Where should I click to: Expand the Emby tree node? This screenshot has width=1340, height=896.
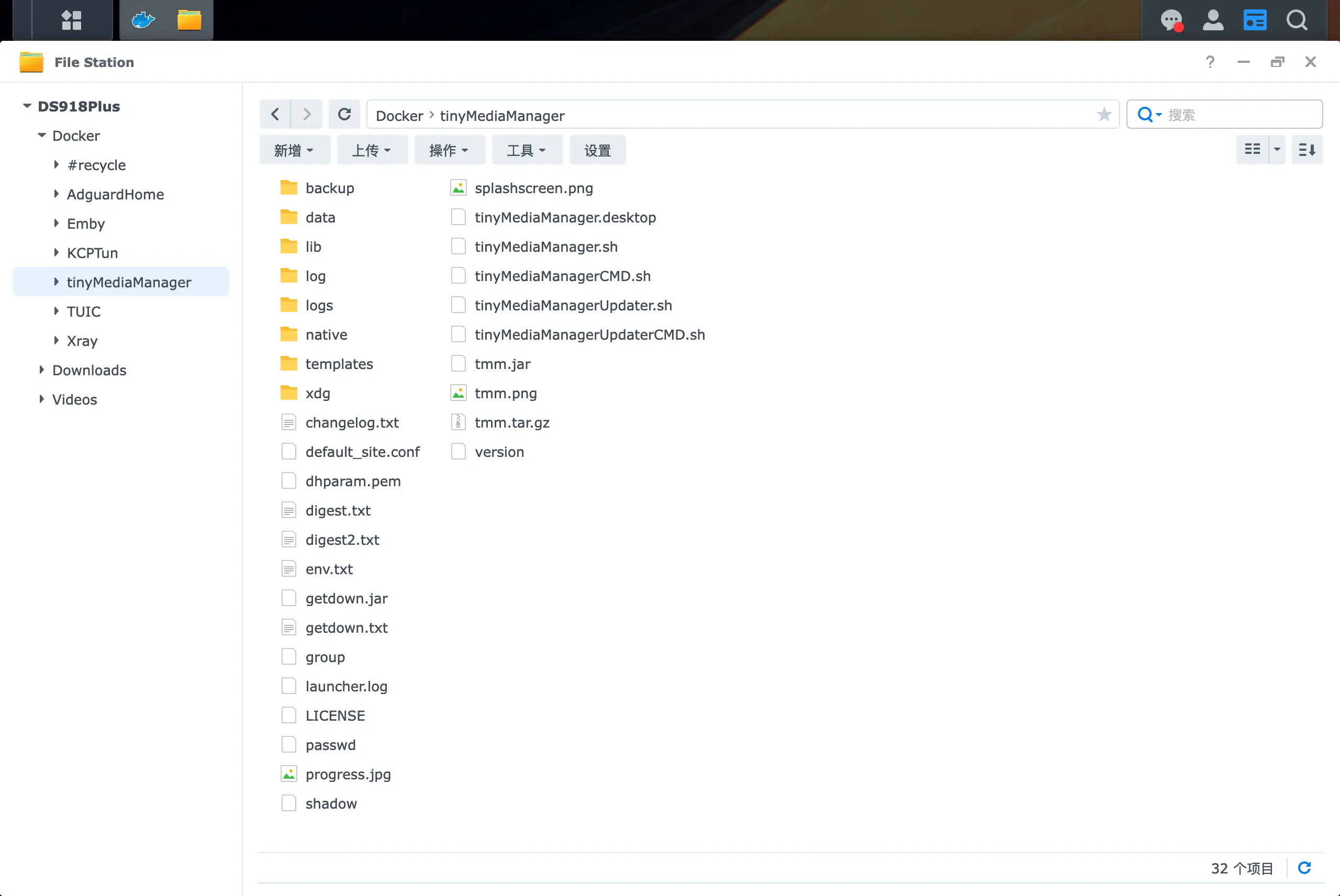(x=56, y=223)
